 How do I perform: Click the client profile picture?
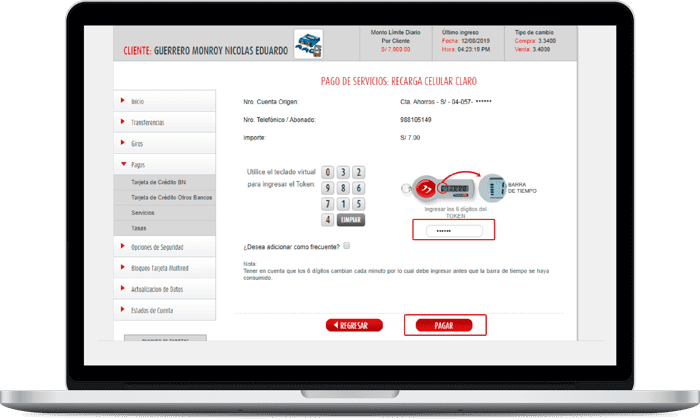(308, 44)
